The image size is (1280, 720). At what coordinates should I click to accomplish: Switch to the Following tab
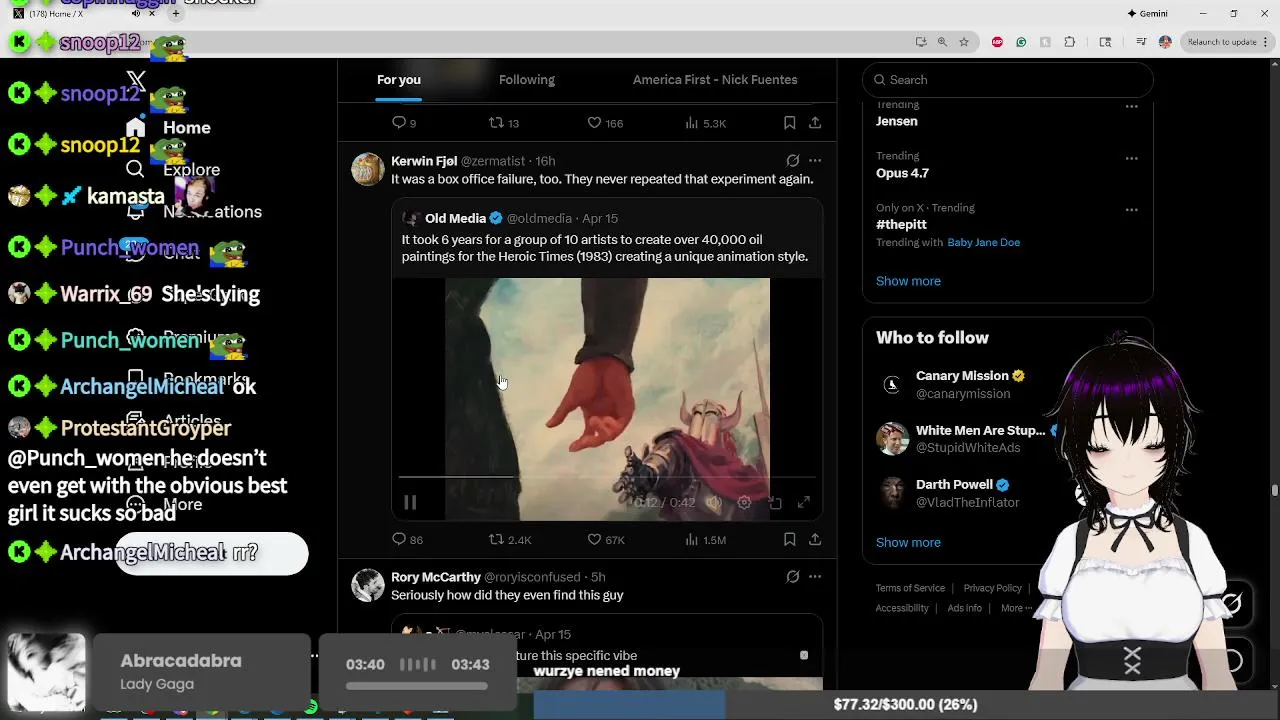click(527, 80)
